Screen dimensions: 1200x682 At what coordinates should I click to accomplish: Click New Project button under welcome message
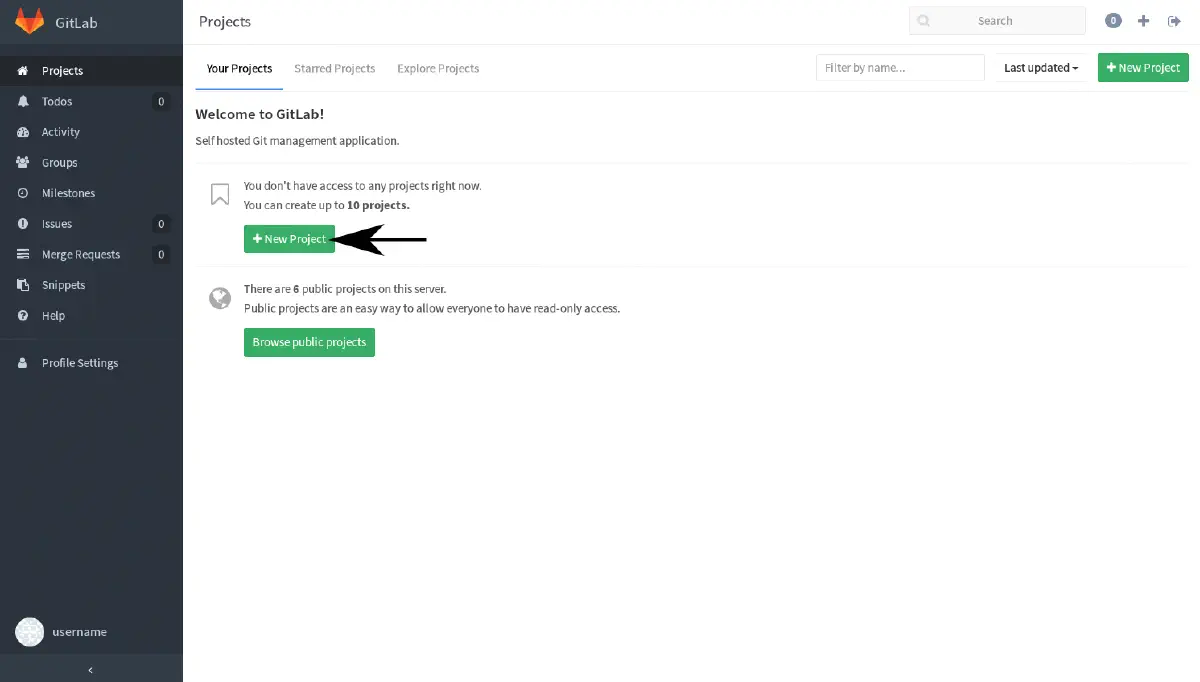tap(289, 239)
